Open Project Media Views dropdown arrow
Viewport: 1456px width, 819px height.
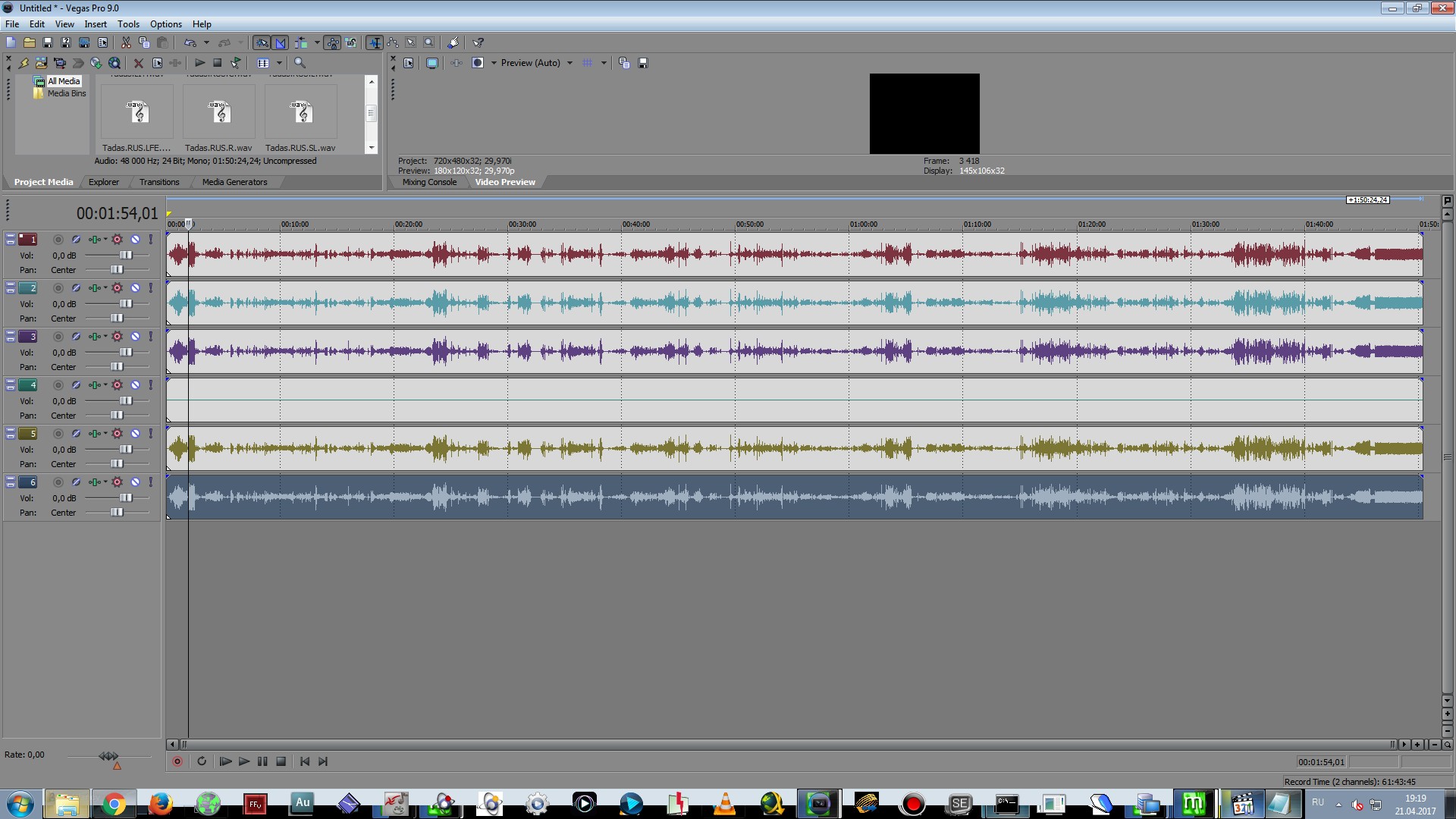click(279, 63)
